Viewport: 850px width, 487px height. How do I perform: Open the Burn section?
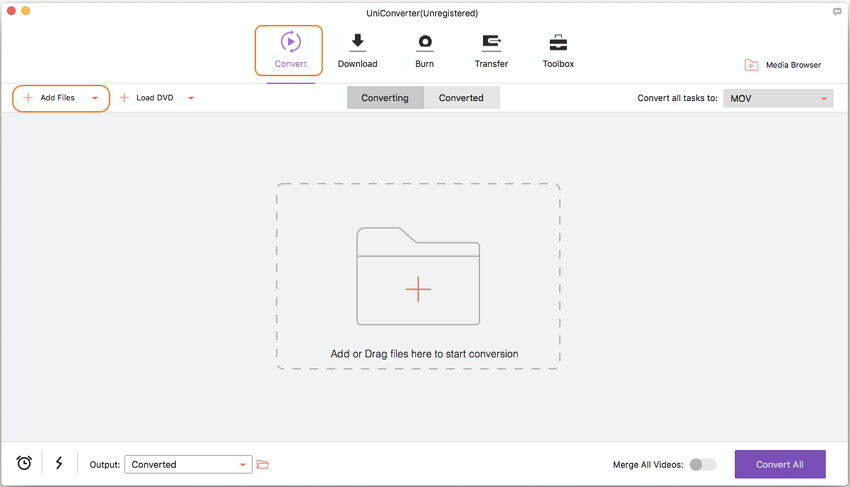click(x=424, y=50)
